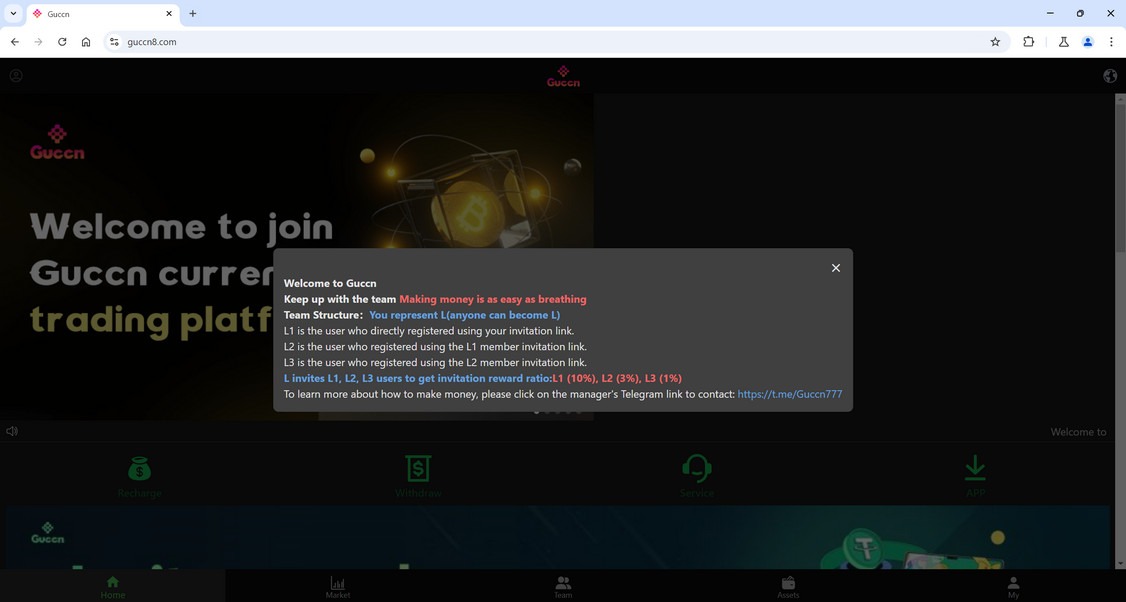Select the Team members icon
Image resolution: width=1126 pixels, height=602 pixels.
pyautogui.click(x=563, y=583)
